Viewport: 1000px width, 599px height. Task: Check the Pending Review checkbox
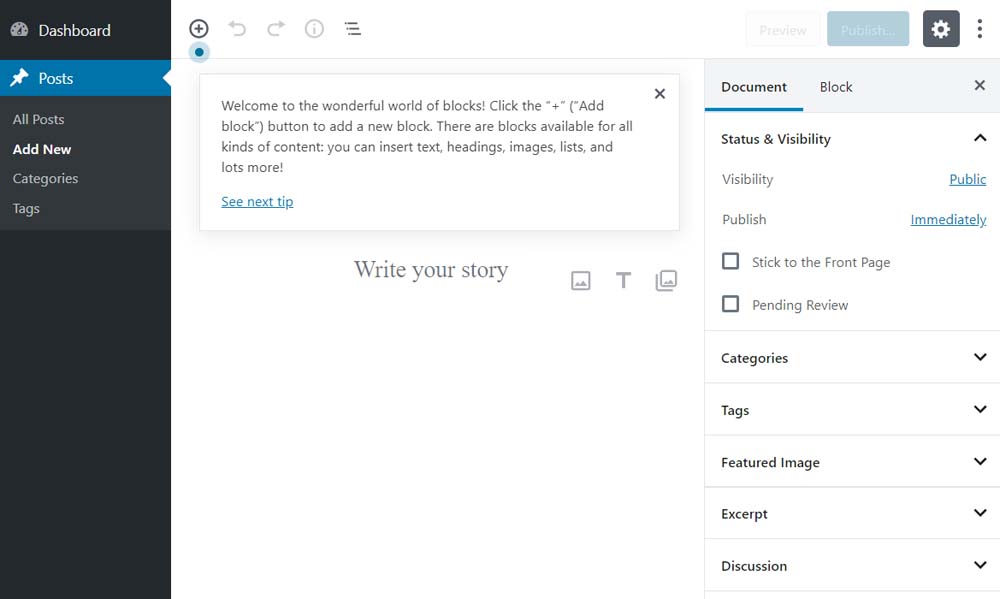click(x=731, y=304)
